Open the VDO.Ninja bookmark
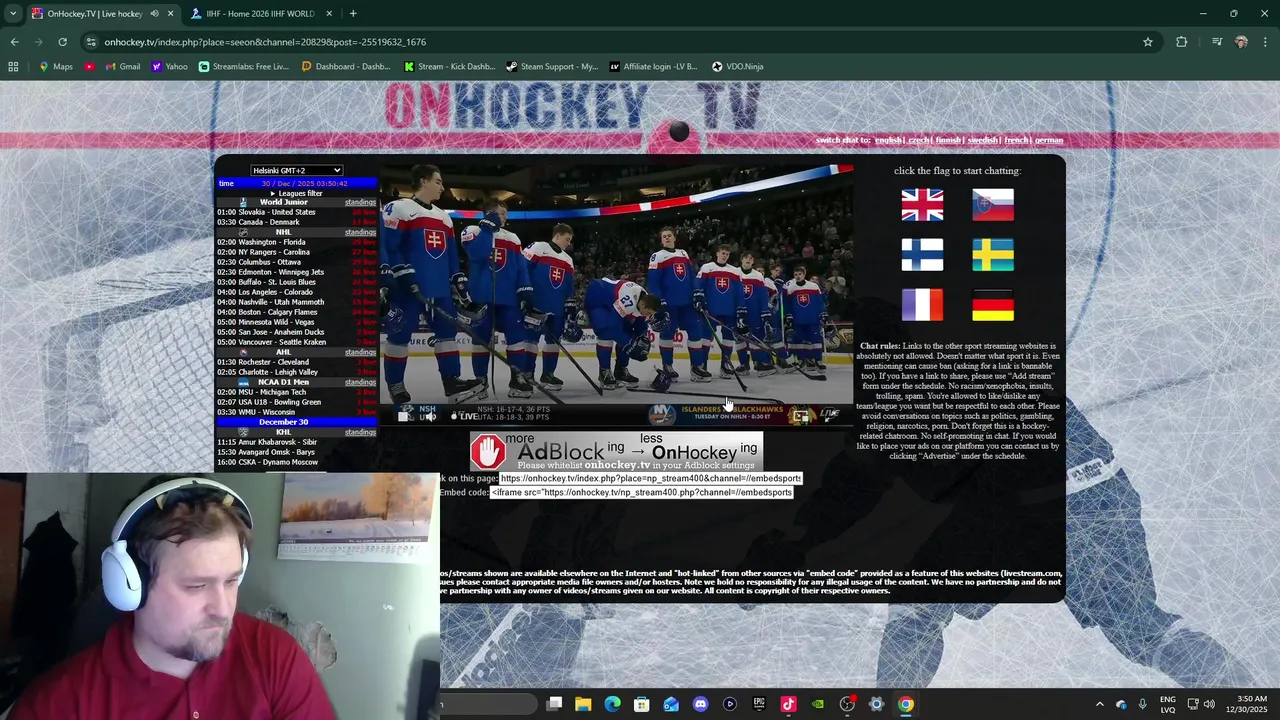Image resolution: width=1280 pixels, height=720 pixels. (x=737, y=67)
